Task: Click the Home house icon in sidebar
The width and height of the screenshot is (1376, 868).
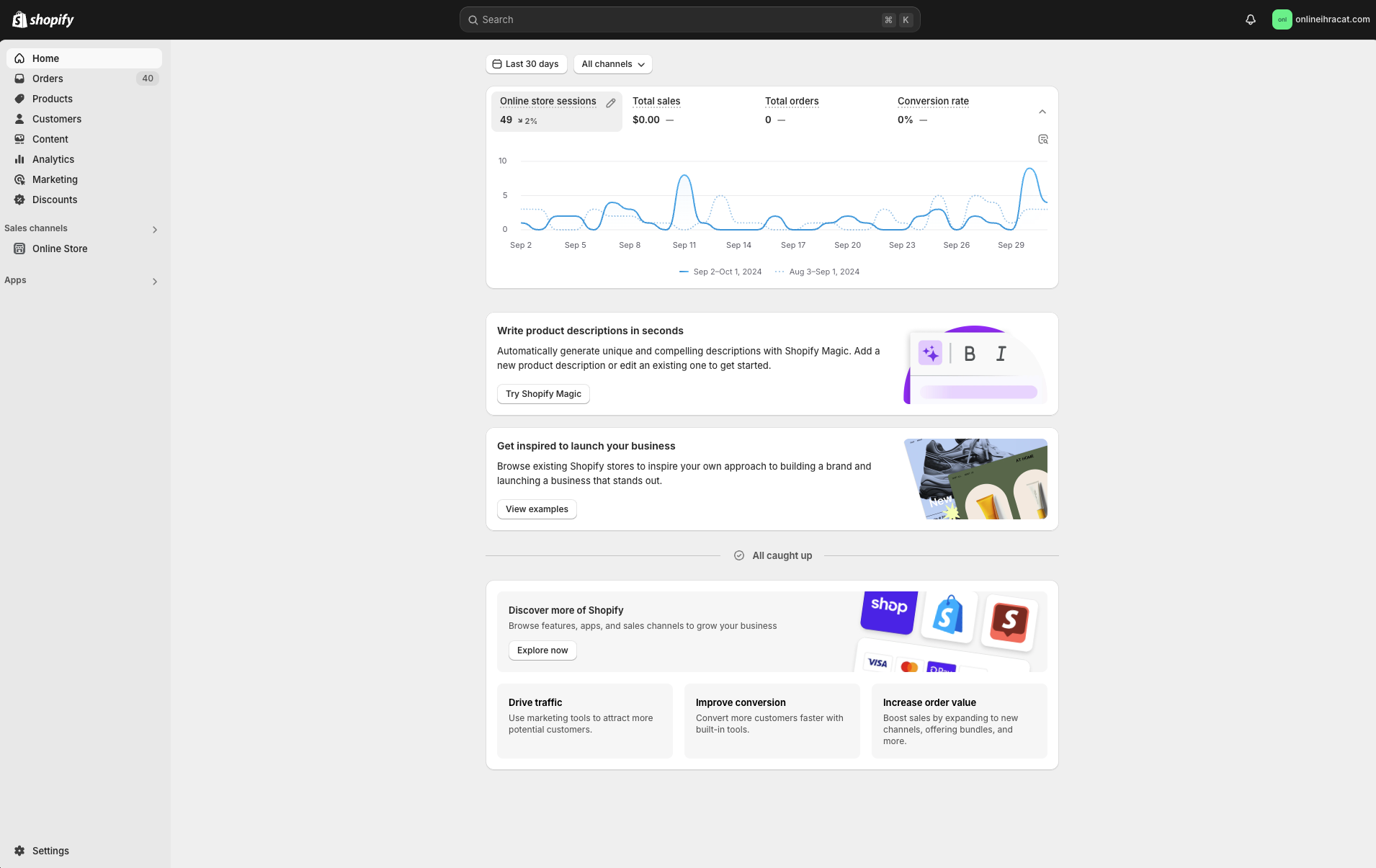Action: click(19, 58)
